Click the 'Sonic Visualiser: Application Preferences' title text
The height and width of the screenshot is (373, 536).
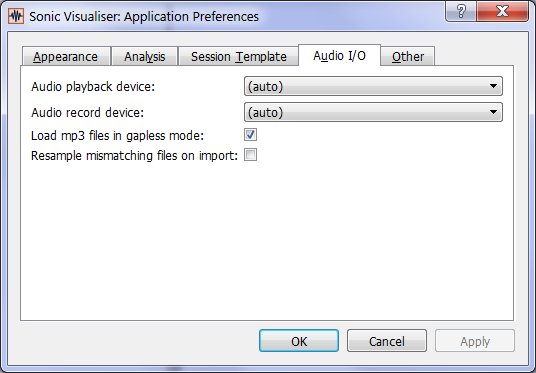pyautogui.click(x=144, y=16)
